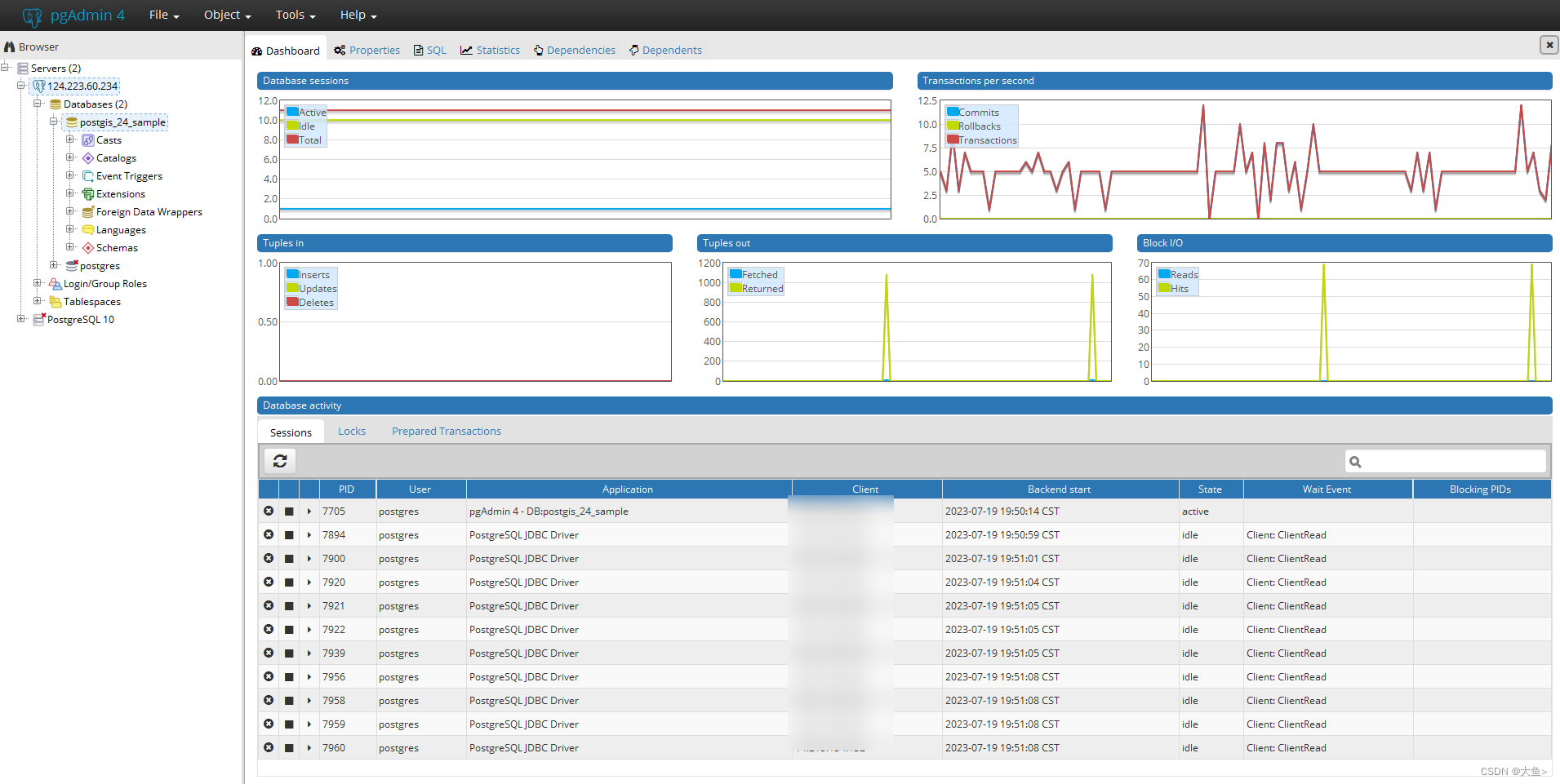Expand details arrow for PID 7900
1560x784 pixels.
[x=309, y=559]
